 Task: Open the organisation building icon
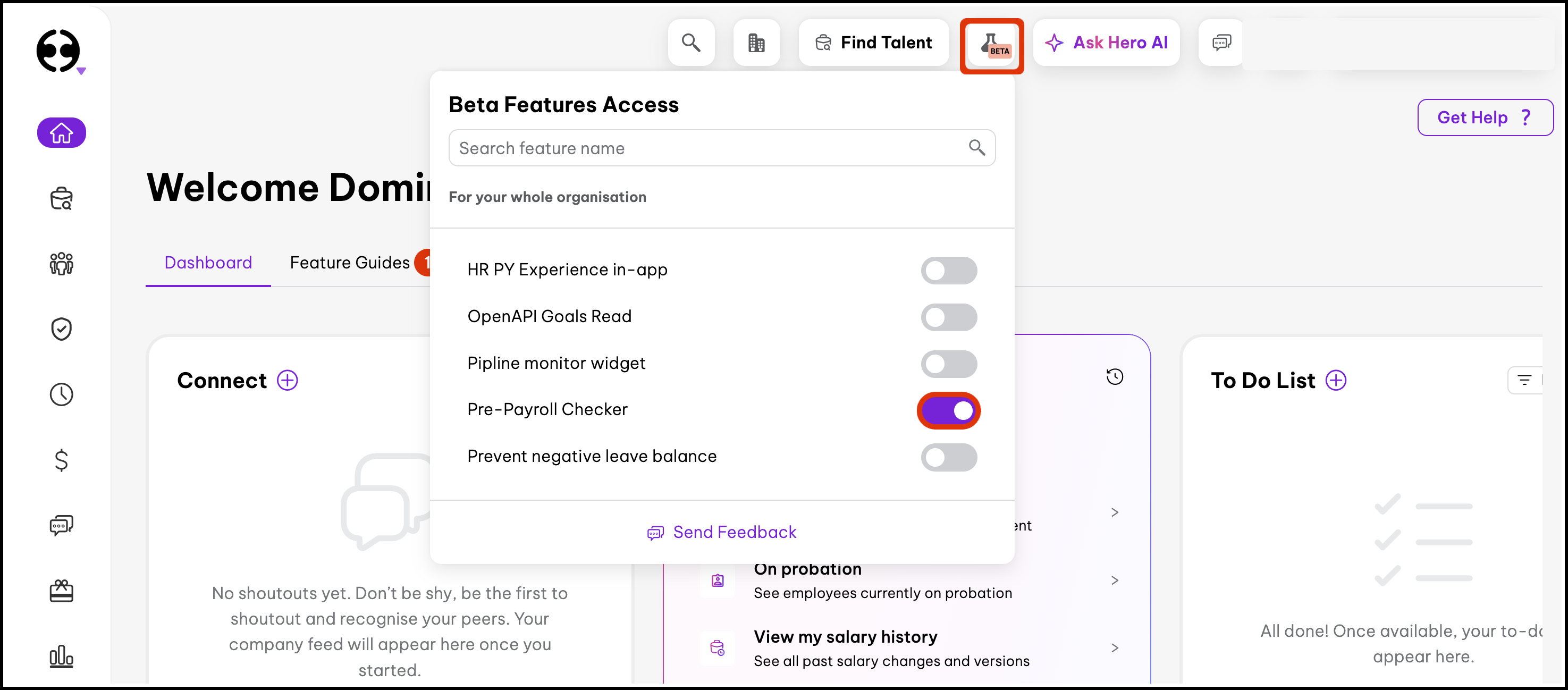click(x=756, y=43)
